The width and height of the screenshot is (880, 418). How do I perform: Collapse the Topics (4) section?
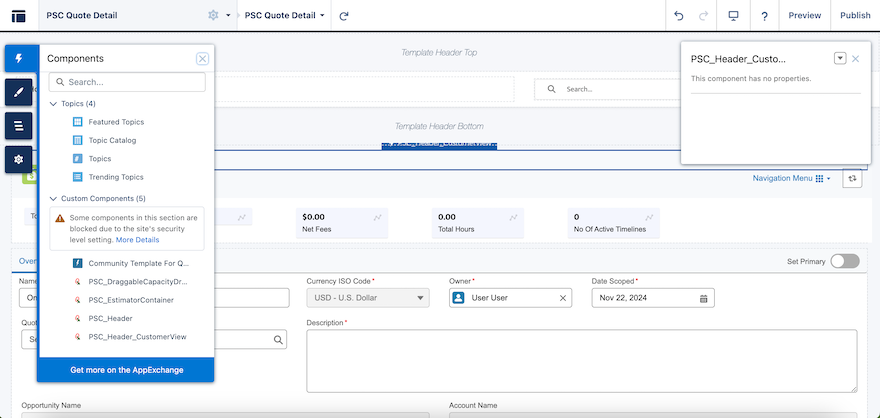click(x=72, y=104)
